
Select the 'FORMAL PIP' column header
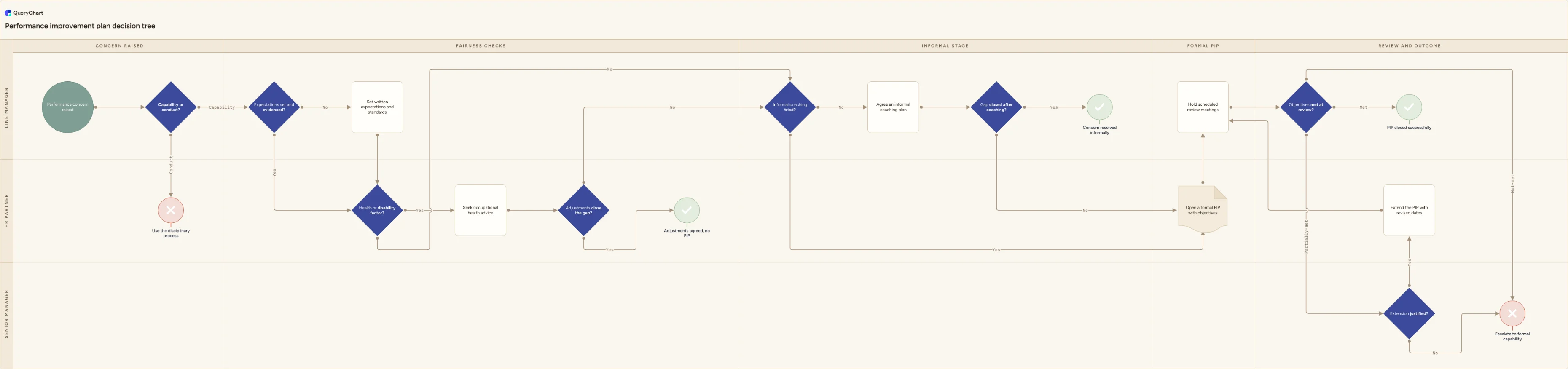point(1203,45)
